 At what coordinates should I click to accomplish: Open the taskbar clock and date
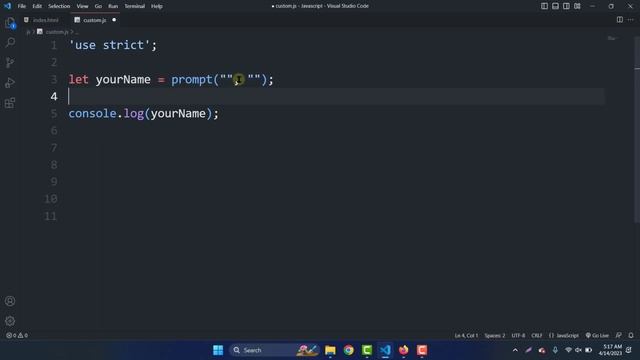610,350
